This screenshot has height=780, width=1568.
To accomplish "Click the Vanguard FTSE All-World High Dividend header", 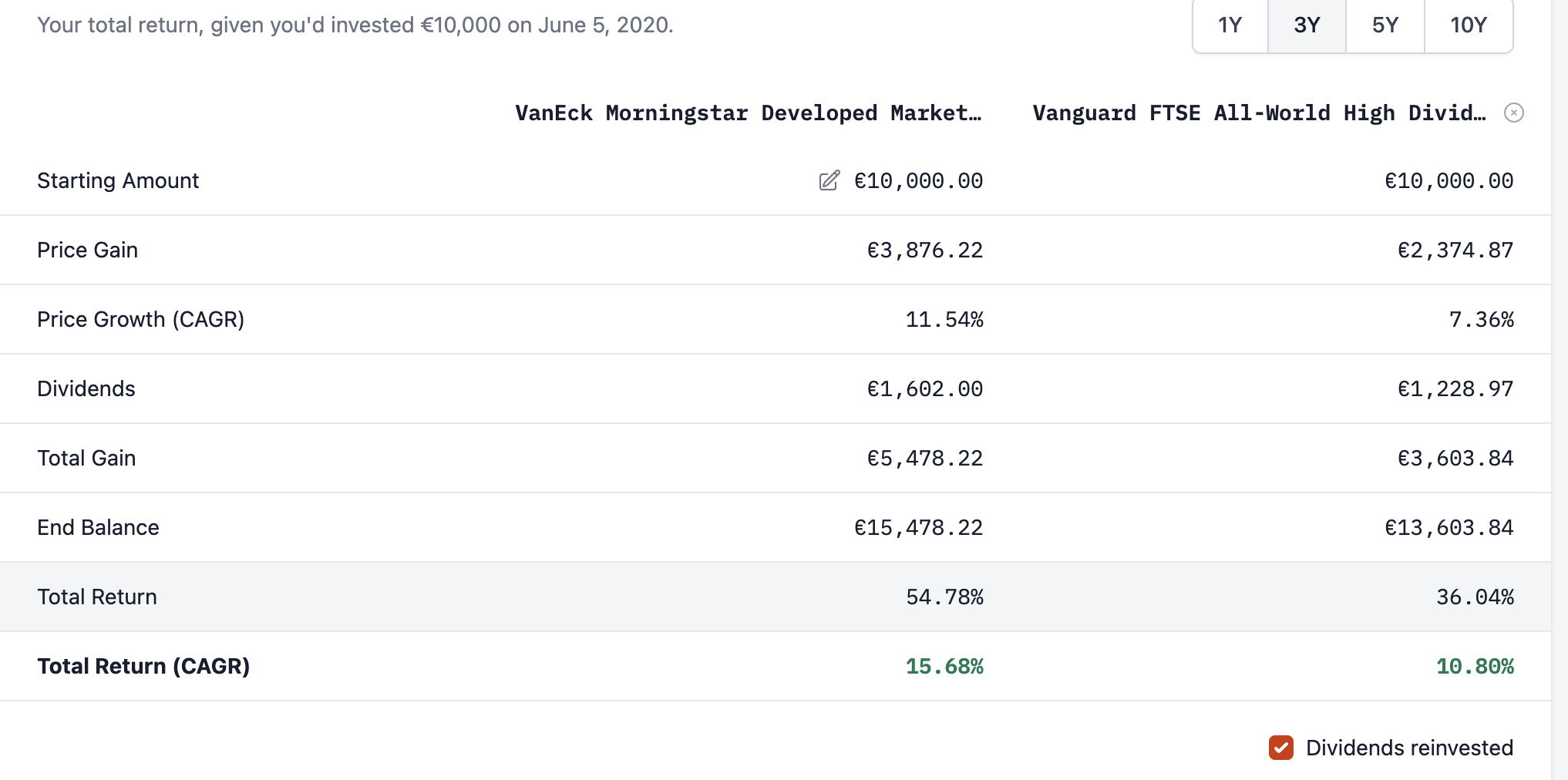I will click(x=1258, y=113).
